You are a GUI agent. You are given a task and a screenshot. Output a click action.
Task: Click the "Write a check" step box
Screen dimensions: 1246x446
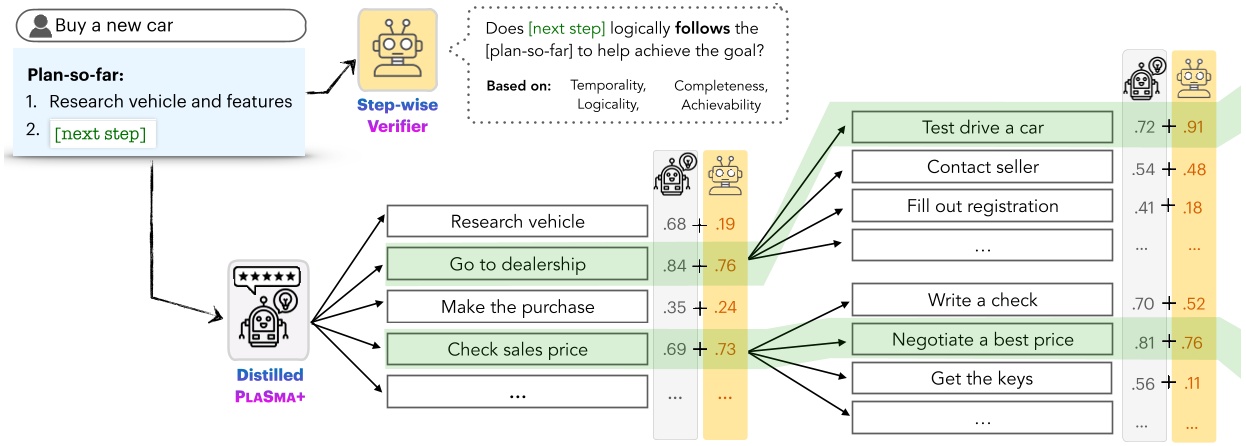[982, 299]
